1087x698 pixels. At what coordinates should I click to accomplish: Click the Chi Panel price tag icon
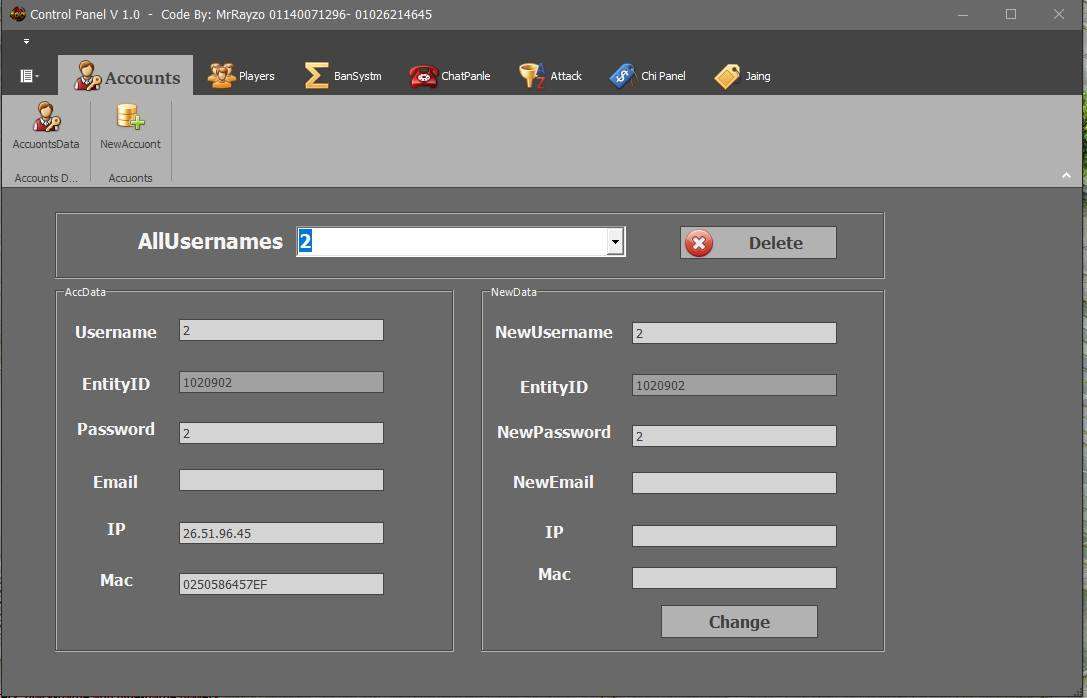(623, 76)
